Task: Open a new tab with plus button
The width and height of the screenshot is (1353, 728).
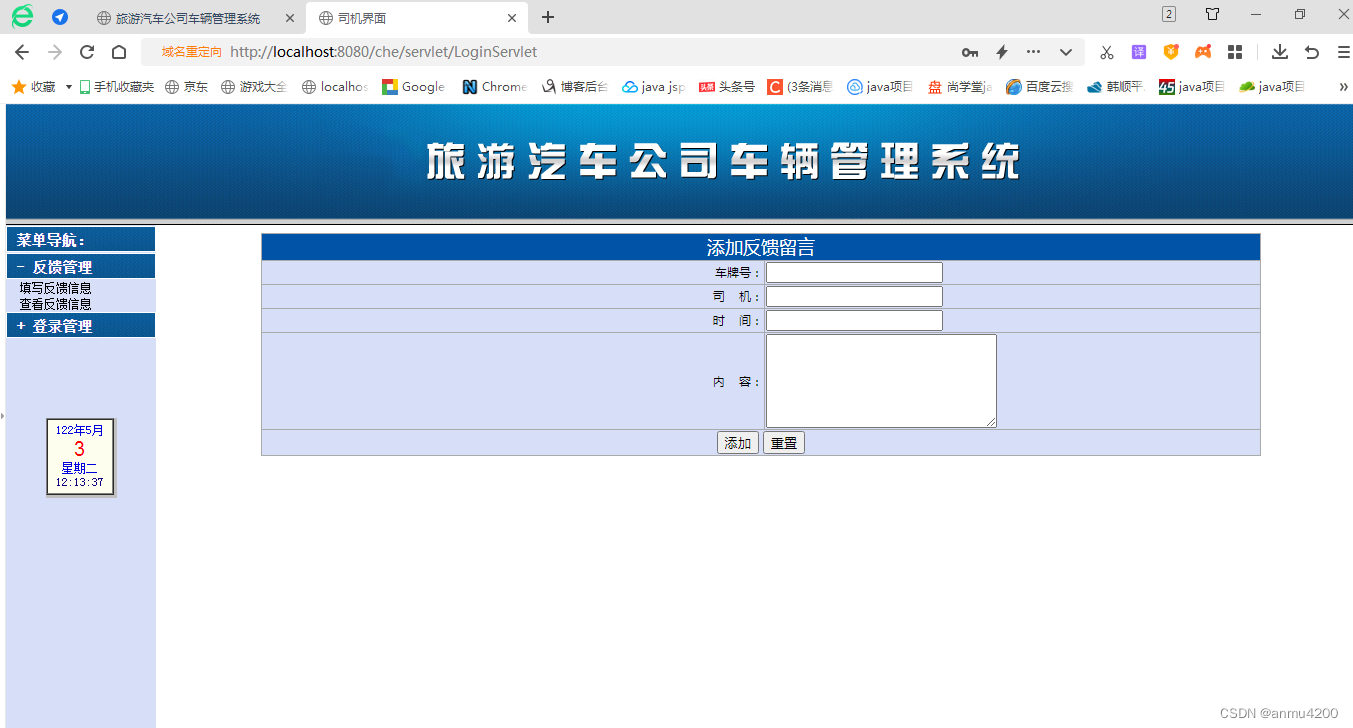Action: pyautogui.click(x=548, y=17)
